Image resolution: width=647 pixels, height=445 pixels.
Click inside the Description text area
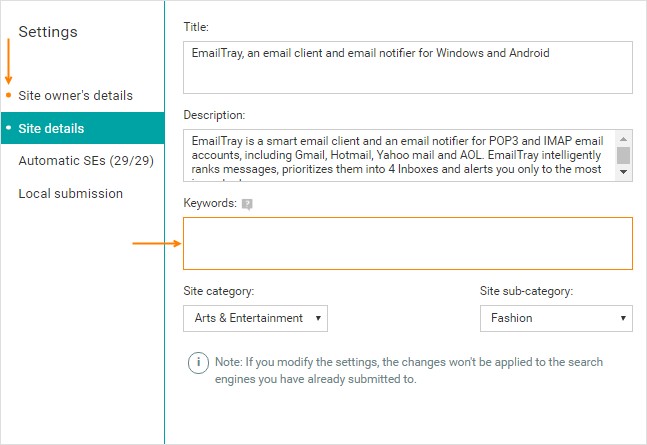(x=399, y=156)
